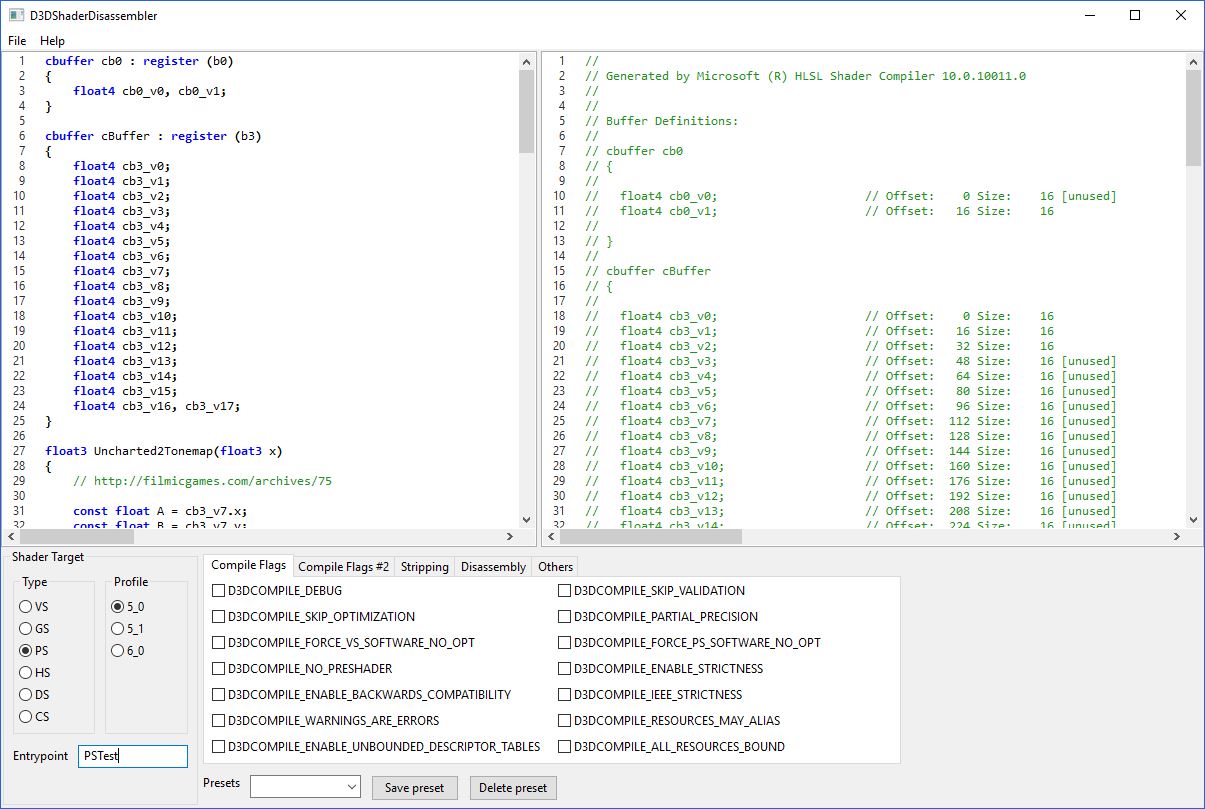1205x809 pixels.
Task: Open the Presets dropdown
Action: click(305, 787)
